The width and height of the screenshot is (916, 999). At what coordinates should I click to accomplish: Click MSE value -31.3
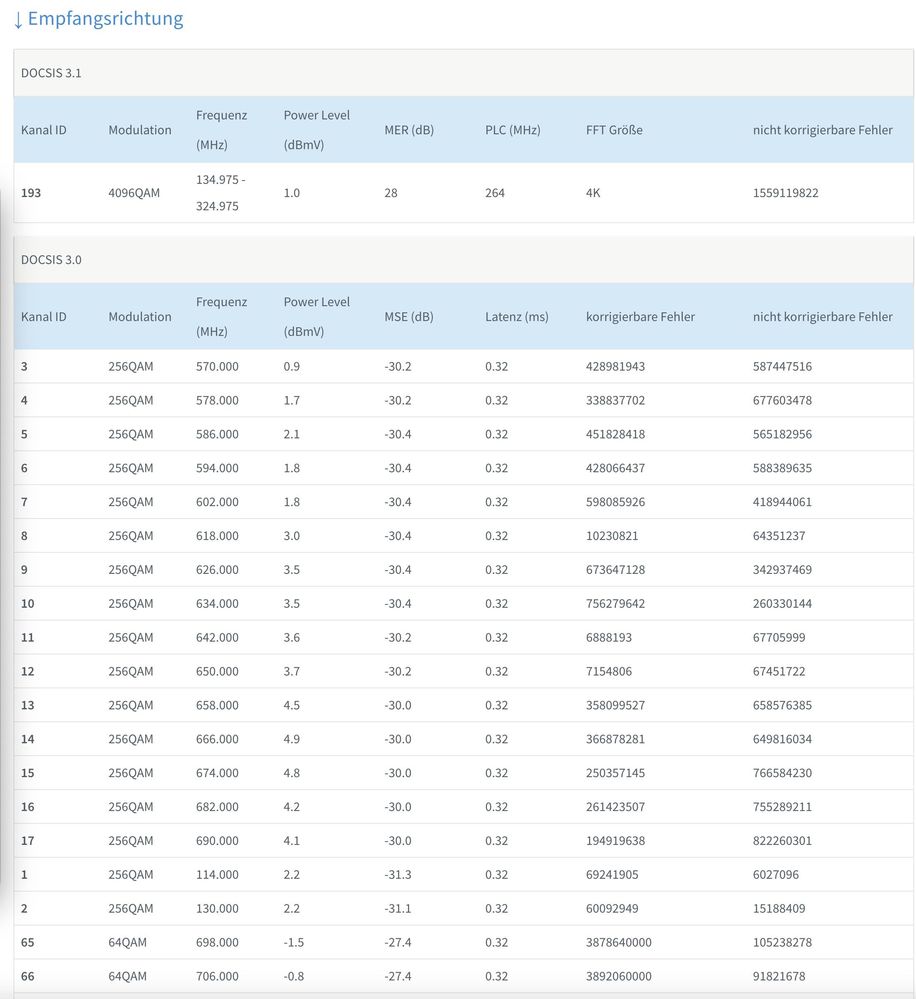point(397,875)
